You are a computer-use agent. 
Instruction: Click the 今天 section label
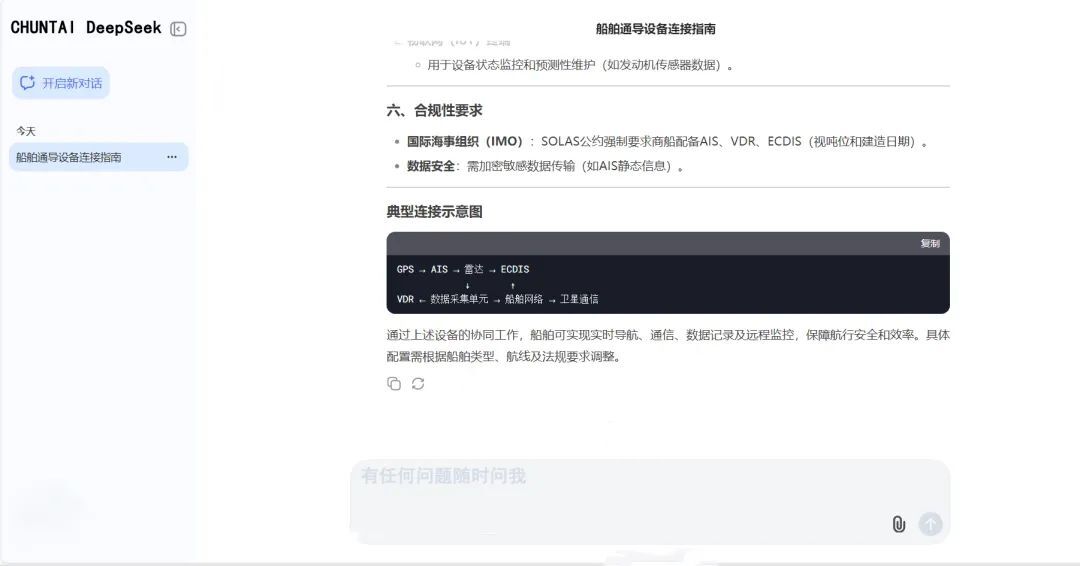tap(26, 131)
